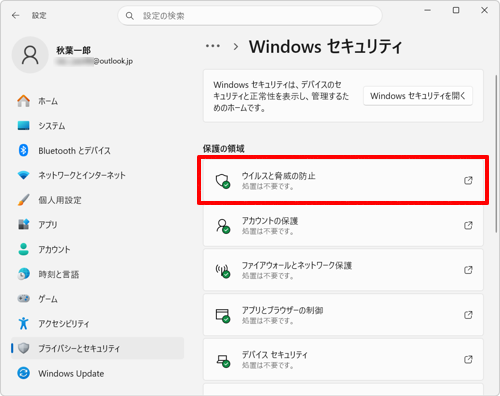The height and width of the screenshot is (396, 500).
Task: Select システム in sidebar
Action: coord(97,126)
